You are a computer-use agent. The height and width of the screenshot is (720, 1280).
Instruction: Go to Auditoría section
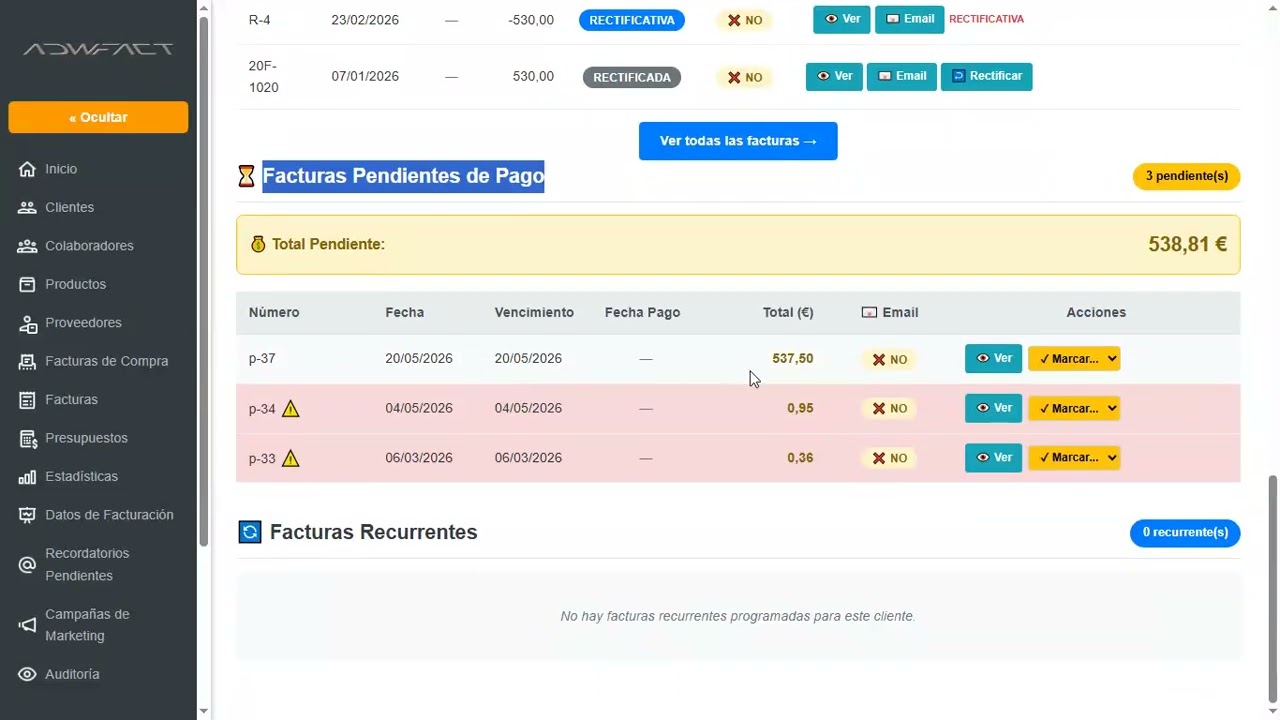[72, 675]
